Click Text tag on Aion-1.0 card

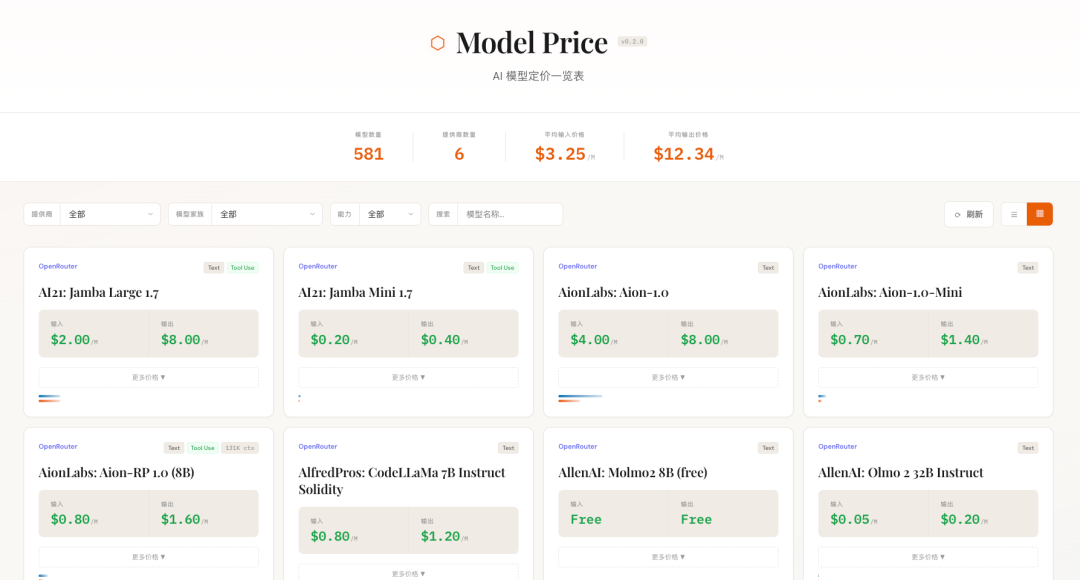(x=768, y=268)
